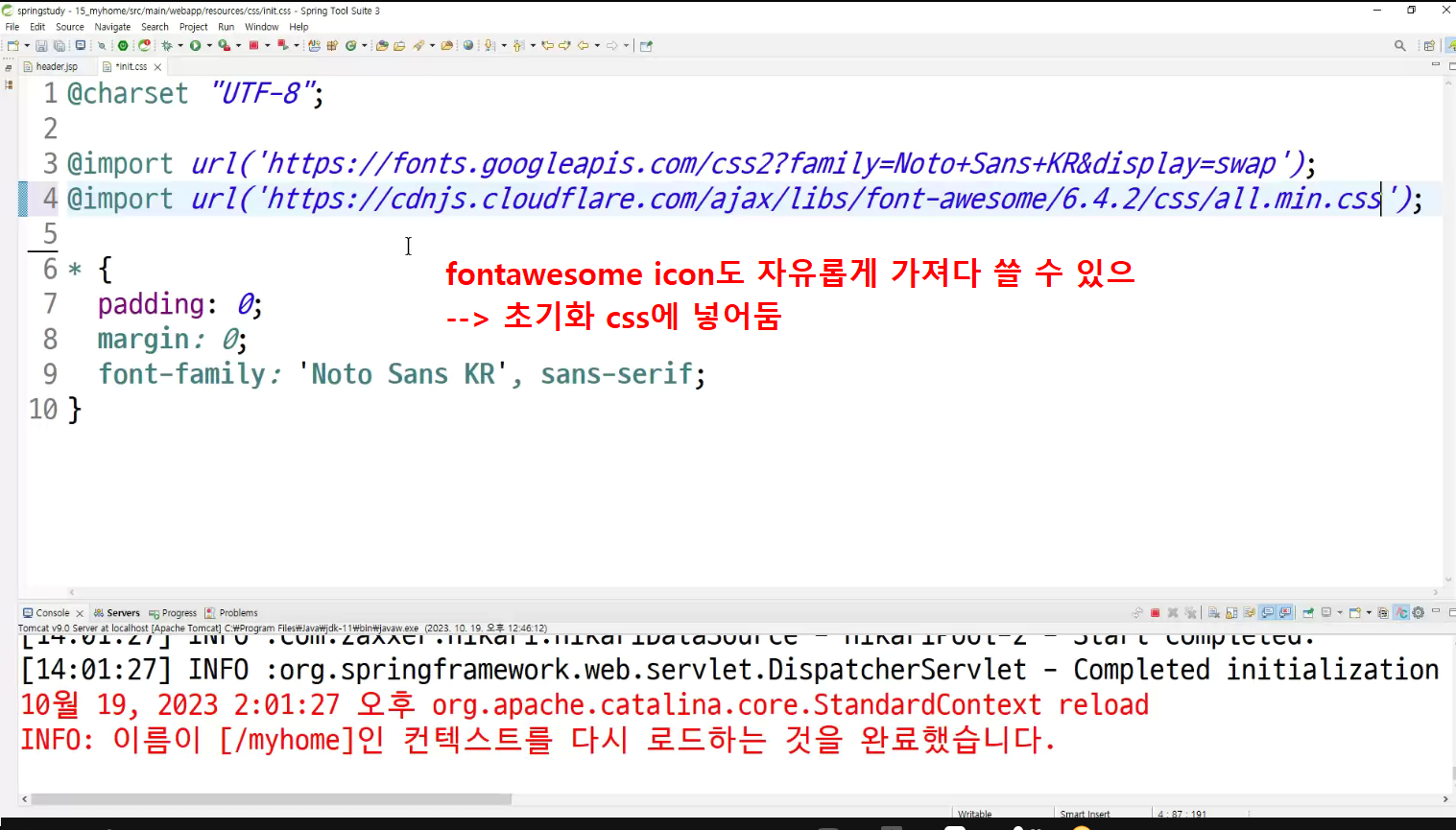The height and width of the screenshot is (830, 1456).
Task: Expand Display Selected Console dropdown arrow
Action: (1340, 612)
